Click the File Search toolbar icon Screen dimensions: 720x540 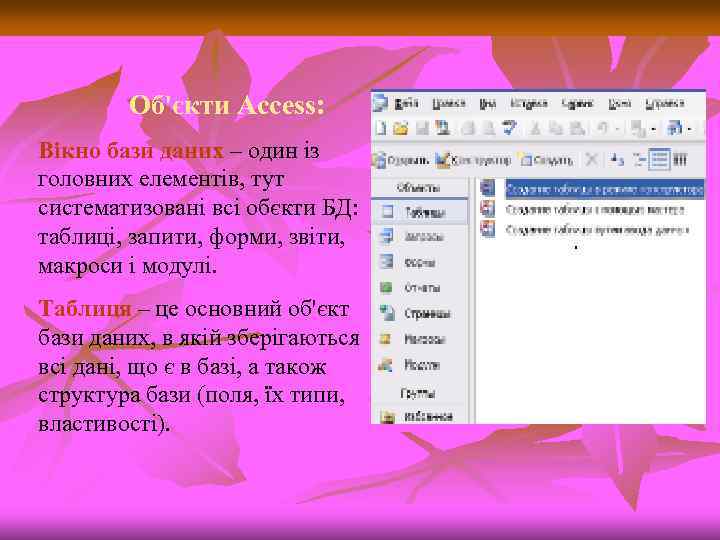coord(443,128)
